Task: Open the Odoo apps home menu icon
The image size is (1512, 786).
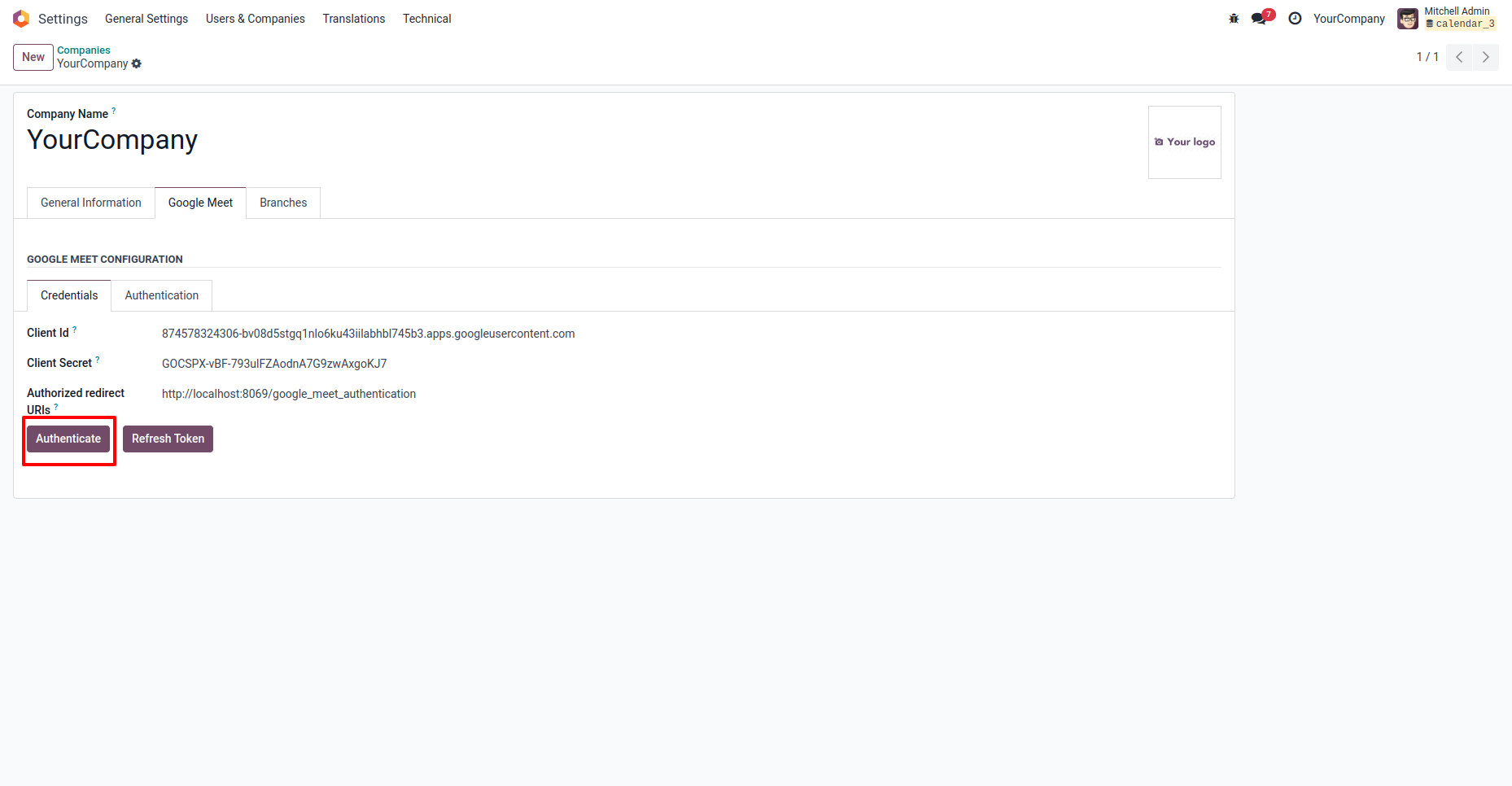Action: pyautogui.click(x=21, y=19)
